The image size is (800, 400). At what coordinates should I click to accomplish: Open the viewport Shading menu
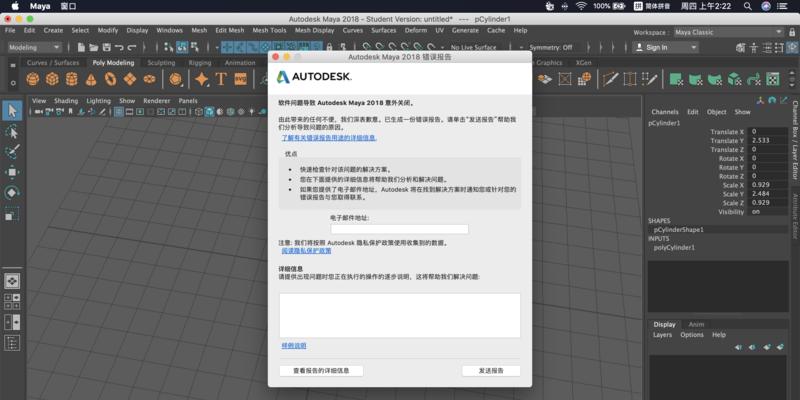click(x=66, y=101)
